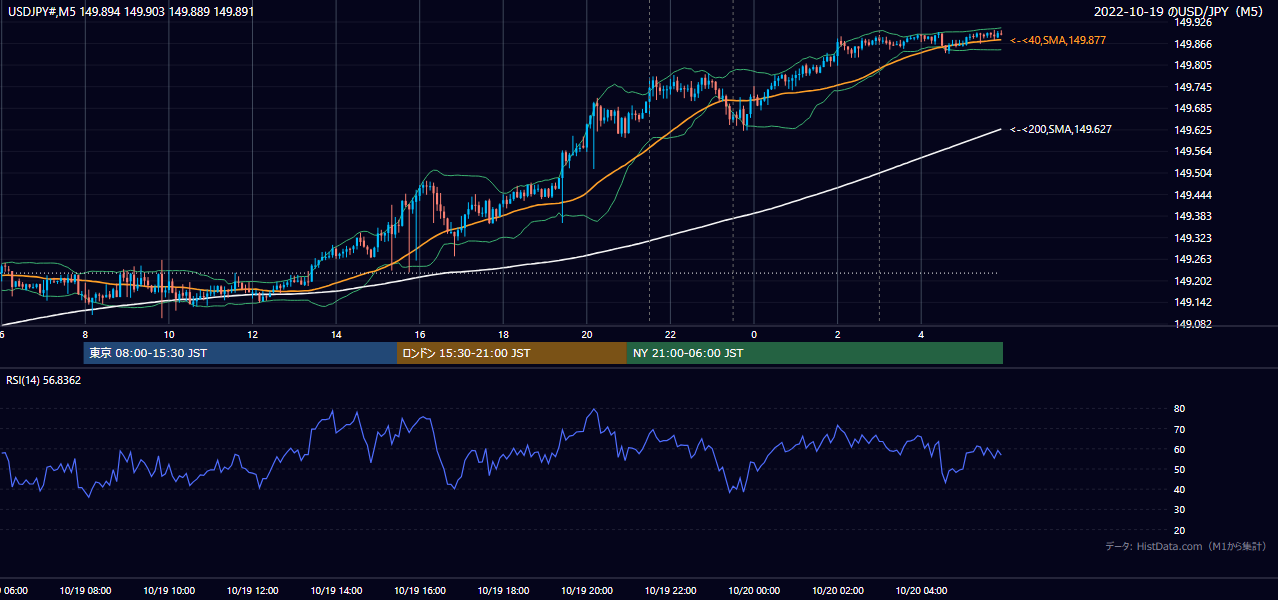Click price axis value 149.323
1278x600 pixels.
(x=1193, y=238)
